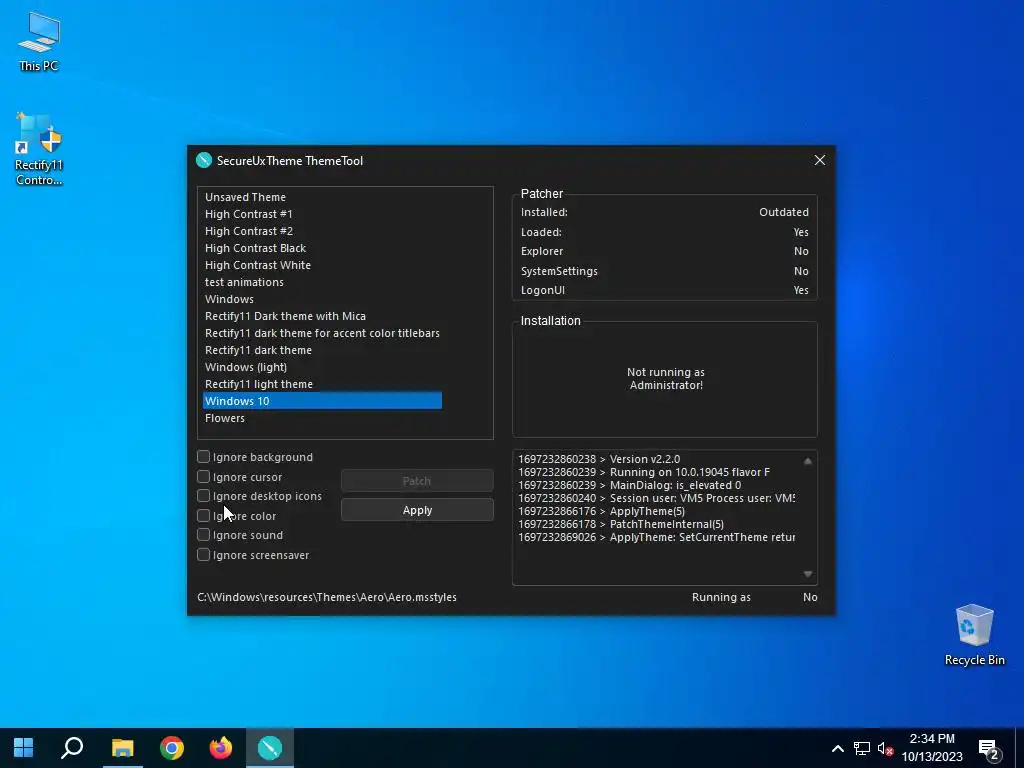The image size is (1024, 768).
Task: Select Rectify11 dark theme for accent color titlebars
Action: pyautogui.click(x=322, y=333)
